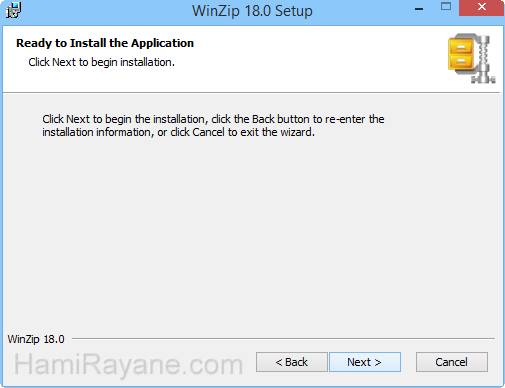Click the 'WinZip 18.0 Setup' title text
Image resolution: width=505 pixels, height=388 pixels.
[x=252, y=11]
